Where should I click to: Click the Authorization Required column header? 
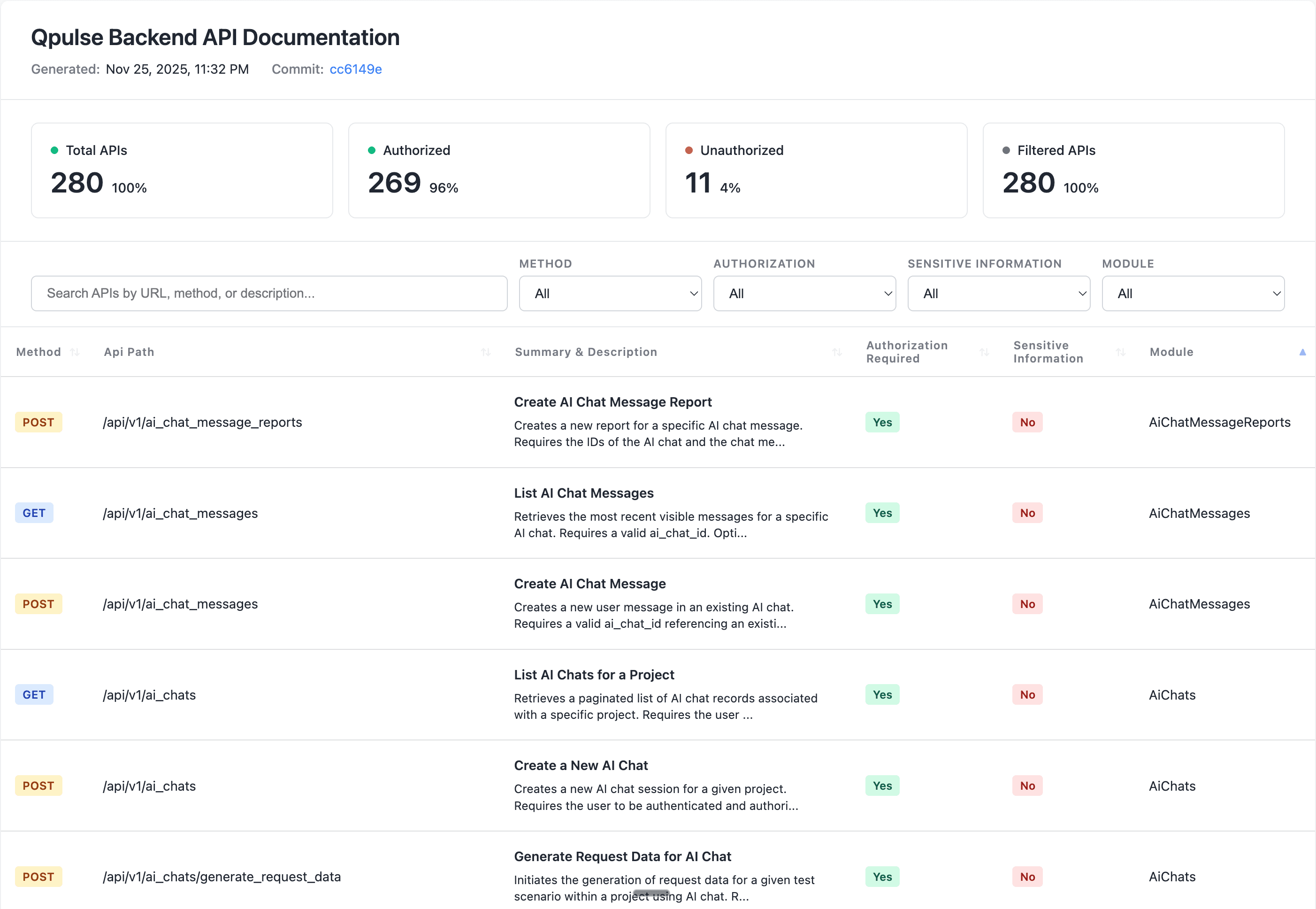(x=907, y=352)
